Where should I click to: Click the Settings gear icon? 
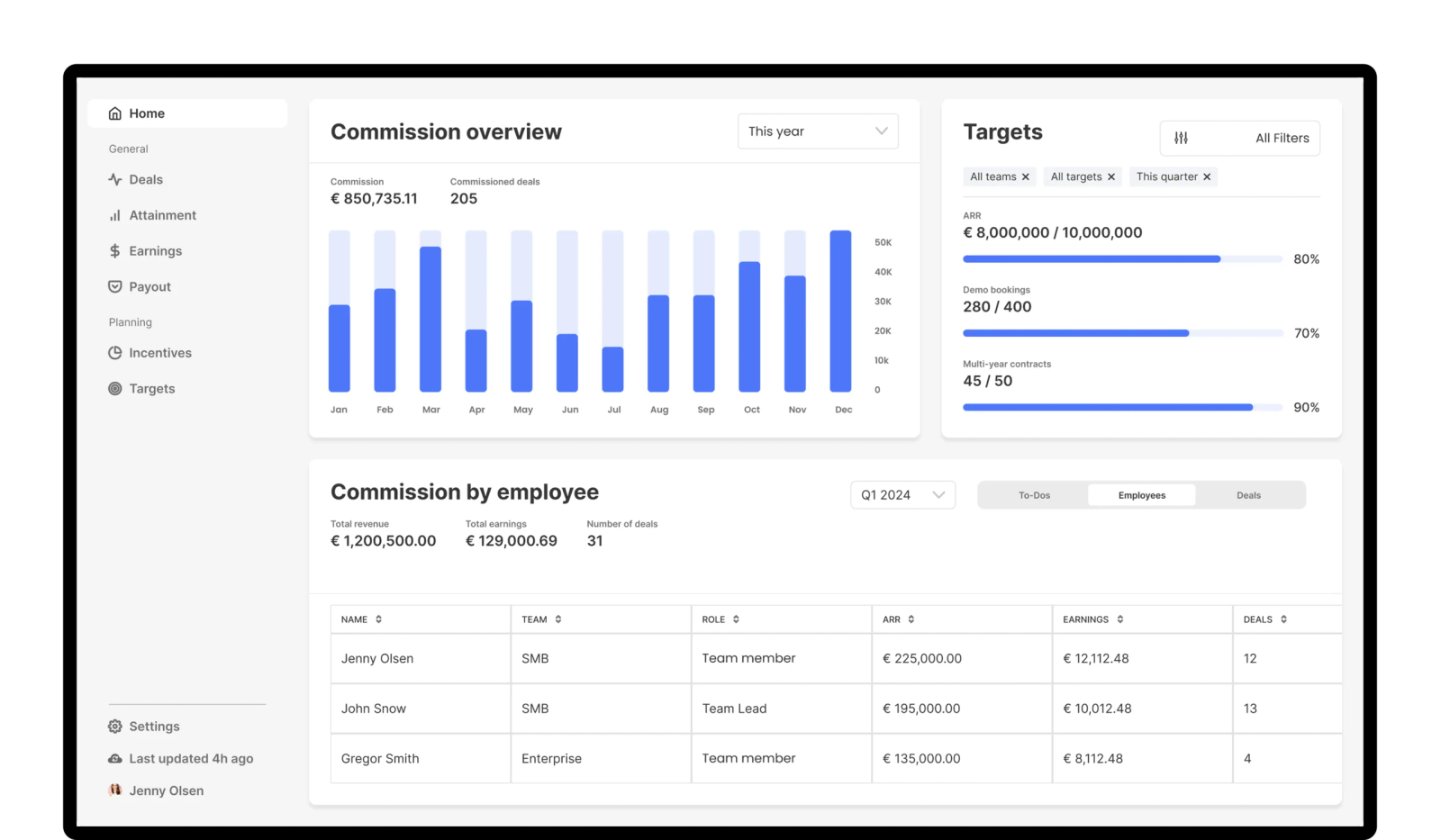[x=115, y=727]
